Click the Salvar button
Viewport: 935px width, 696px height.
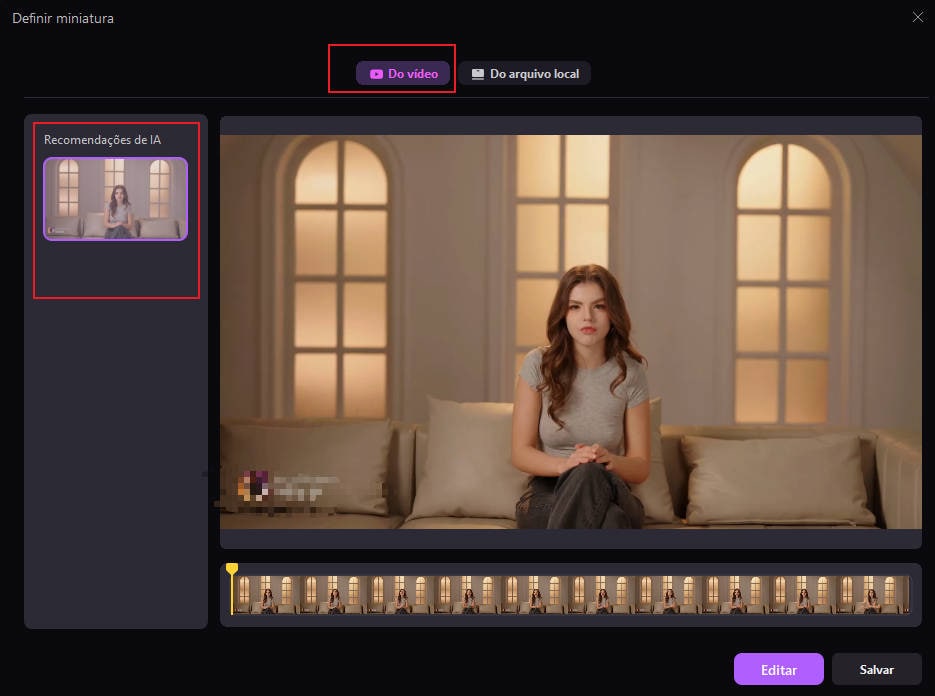click(876, 669)
